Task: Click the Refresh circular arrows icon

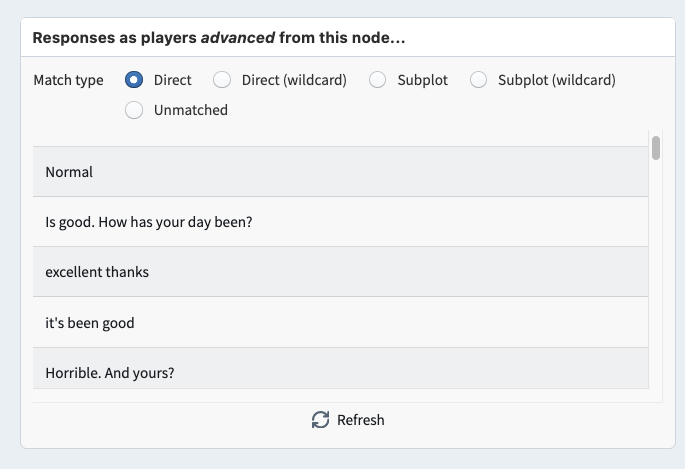Action: point(320,420)
